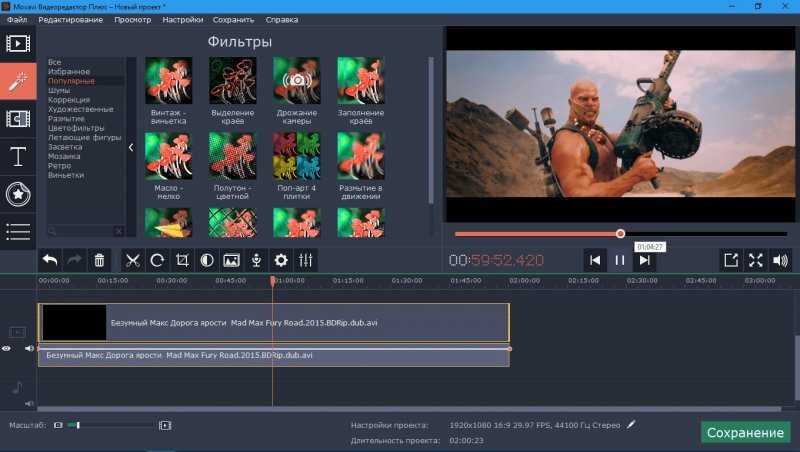
Task: Open preview volume control
Action: point(781,260)
